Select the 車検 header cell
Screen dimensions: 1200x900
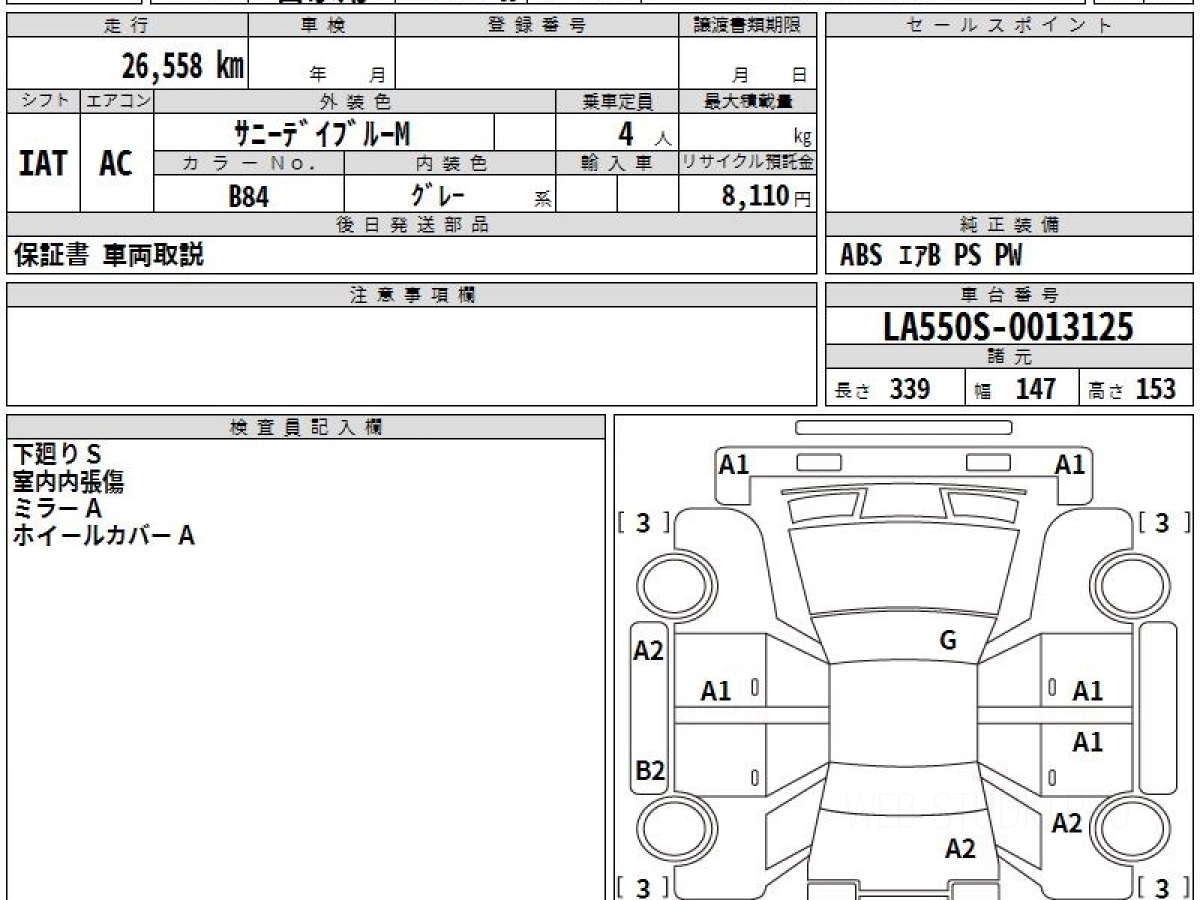coord(322,27)
